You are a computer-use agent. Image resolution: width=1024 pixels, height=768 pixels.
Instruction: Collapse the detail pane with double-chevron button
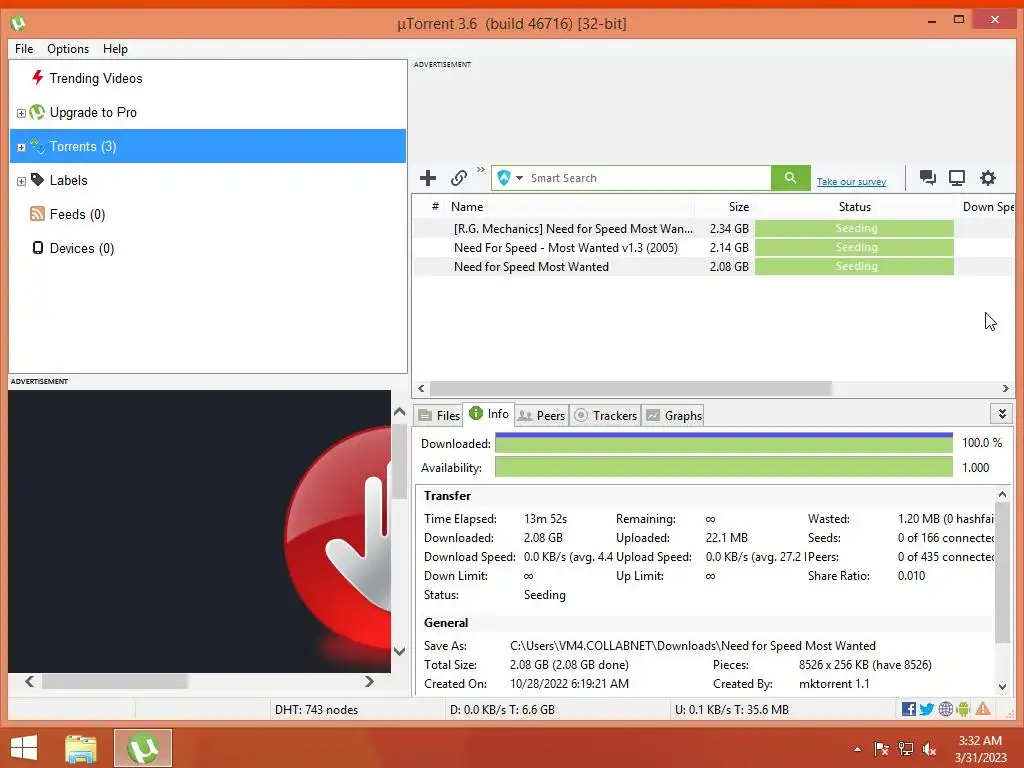click(1002, 413)
